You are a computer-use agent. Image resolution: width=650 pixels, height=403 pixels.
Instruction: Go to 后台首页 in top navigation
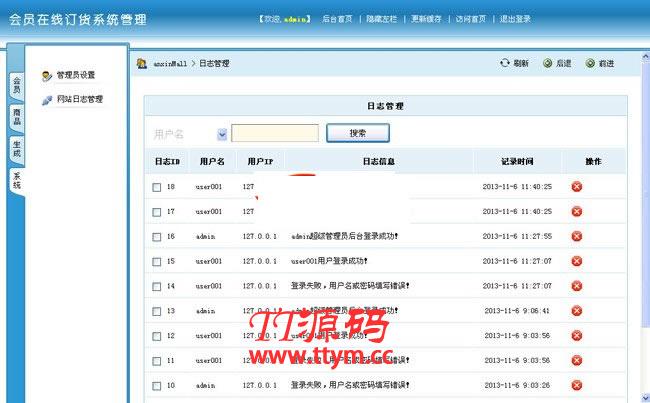(x=337, y=19)
